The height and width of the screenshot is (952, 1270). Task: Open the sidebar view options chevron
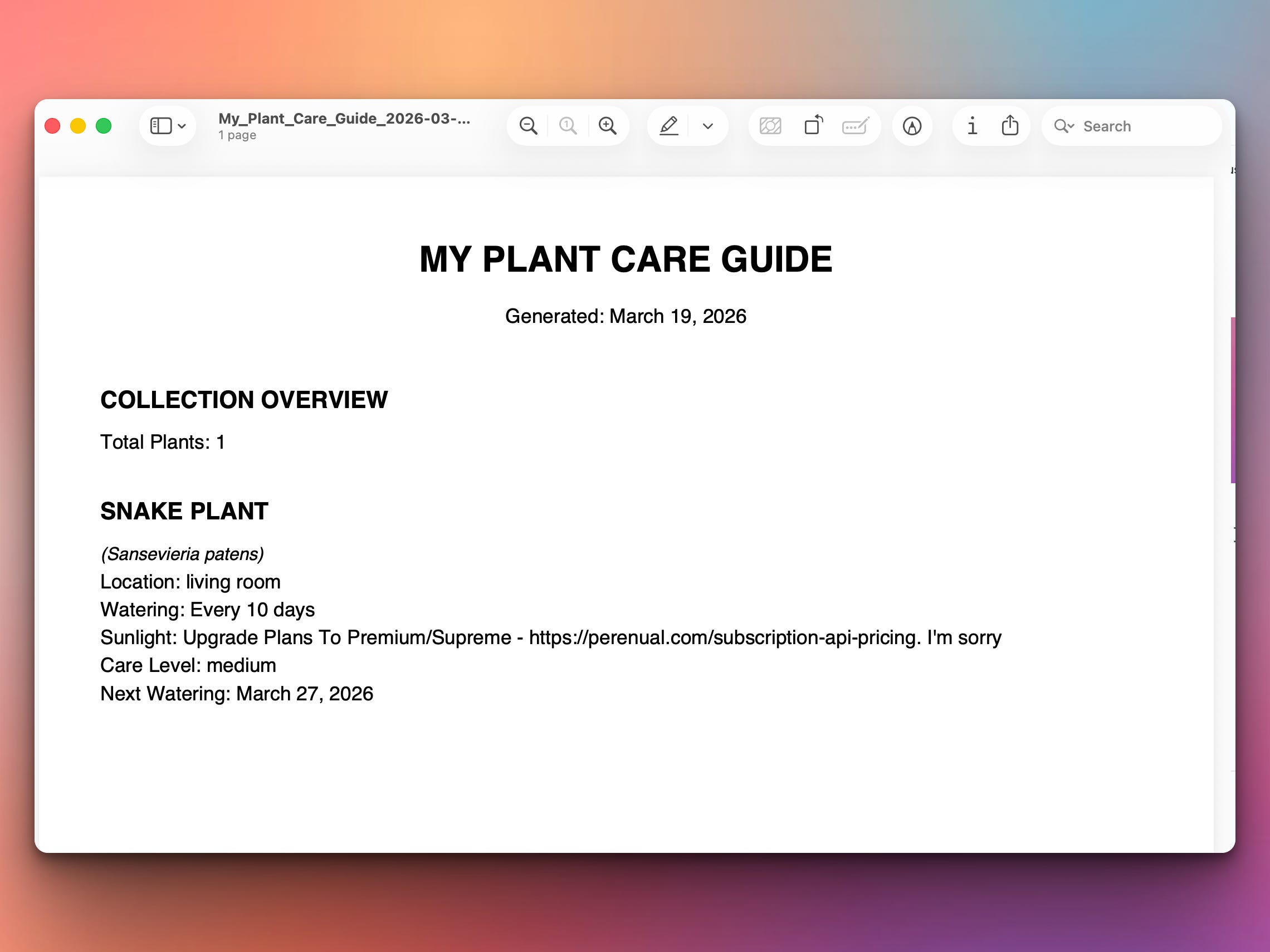(x=182, y=126)
